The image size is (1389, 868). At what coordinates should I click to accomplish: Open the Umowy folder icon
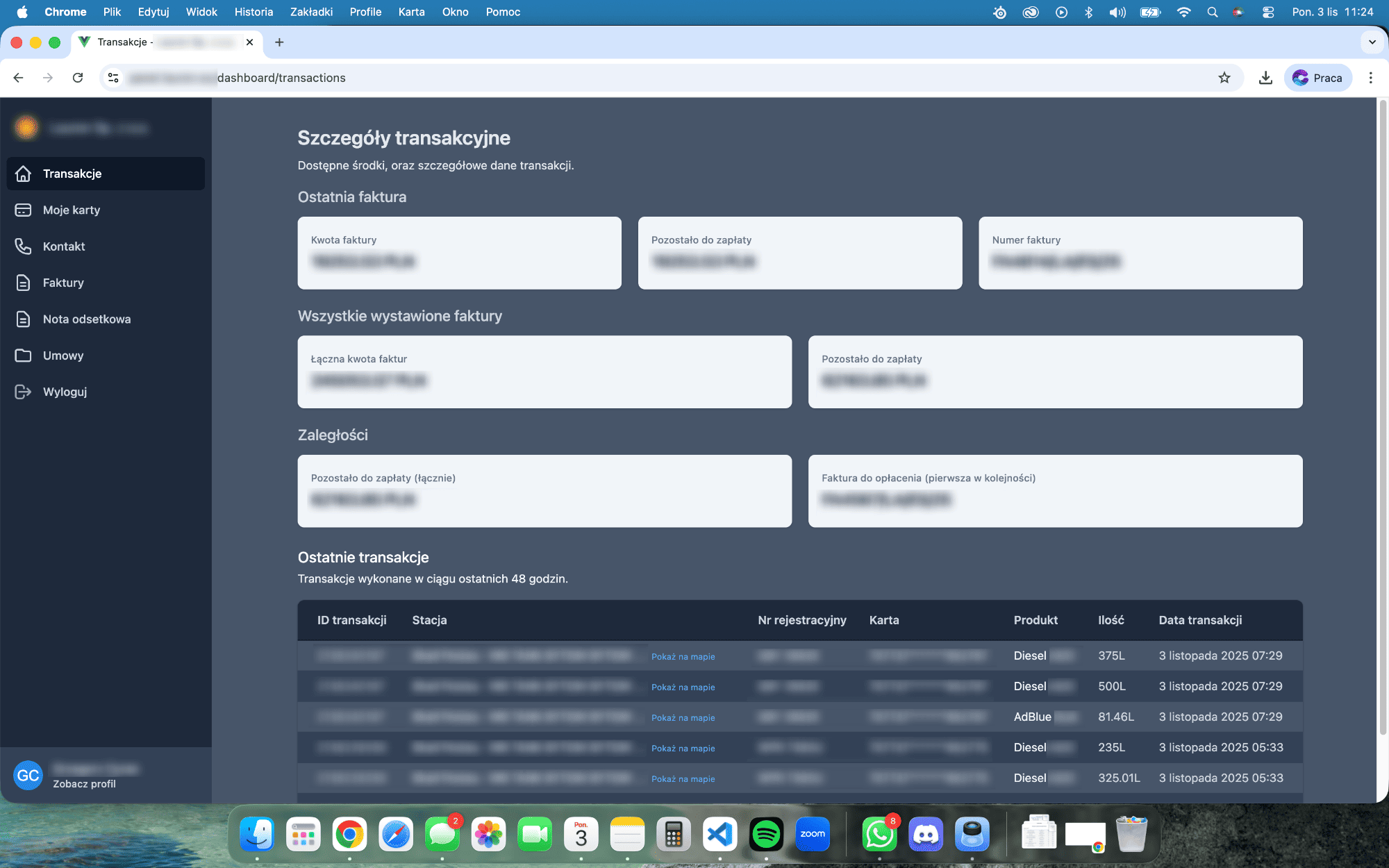[23, 356]
